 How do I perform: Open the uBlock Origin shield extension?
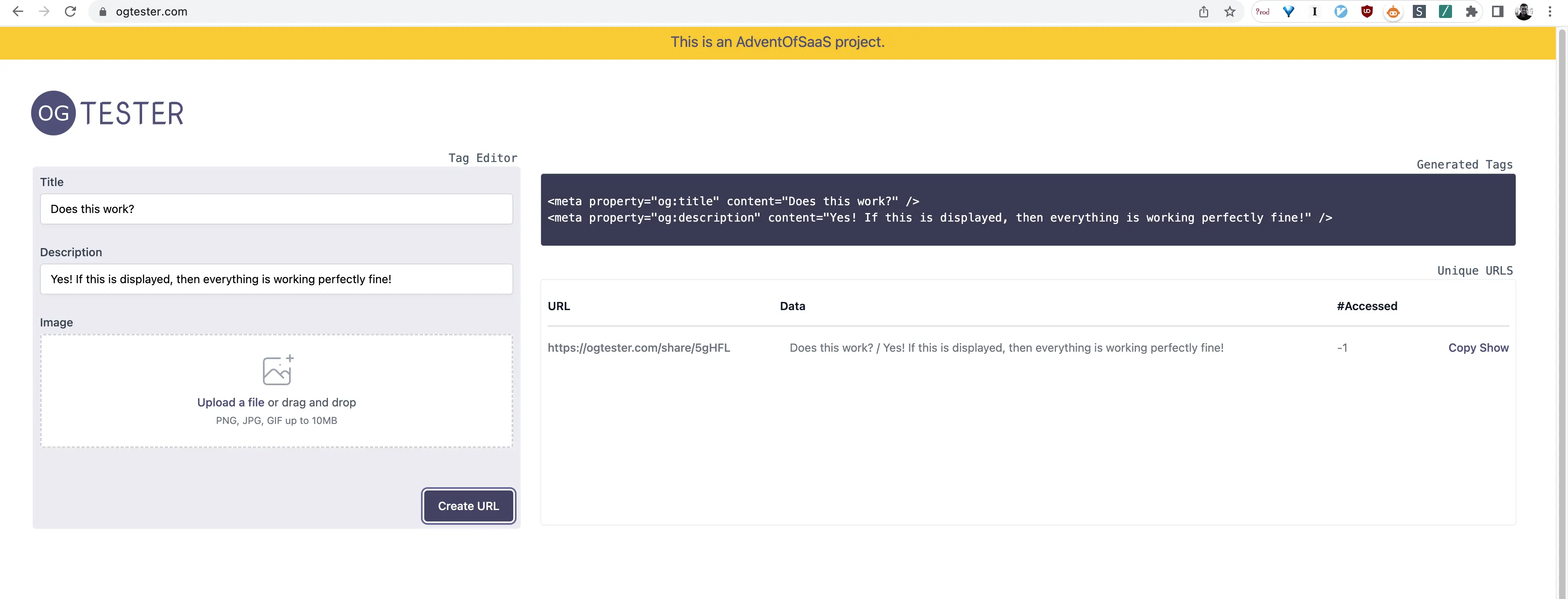coord(1367,11)
